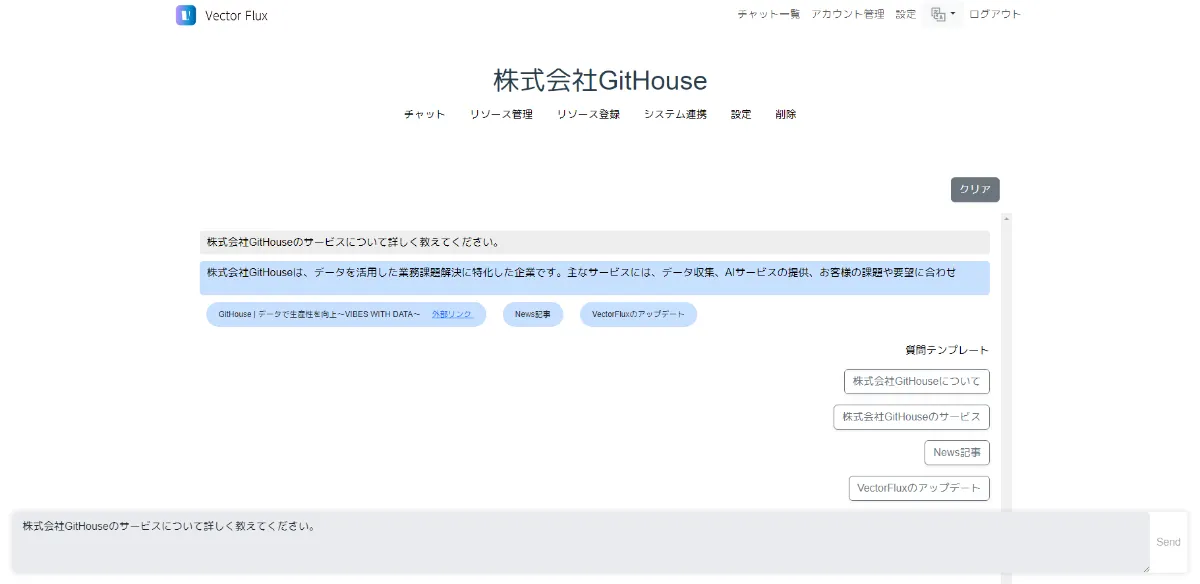1200x584 pixels.
Task: Open チャット一覧 in top navigation
Action: point(768,14)
